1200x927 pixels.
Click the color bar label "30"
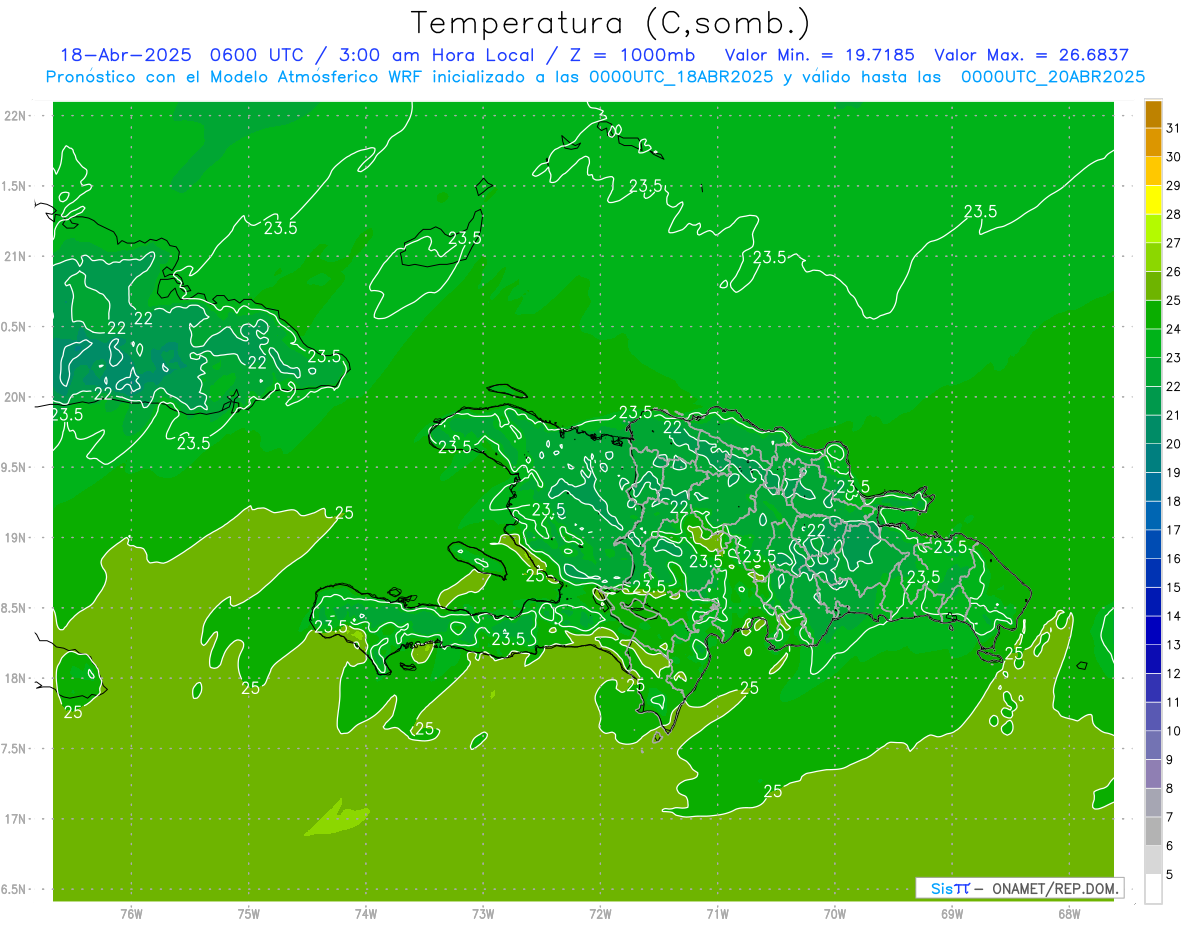pos(1174,157)
